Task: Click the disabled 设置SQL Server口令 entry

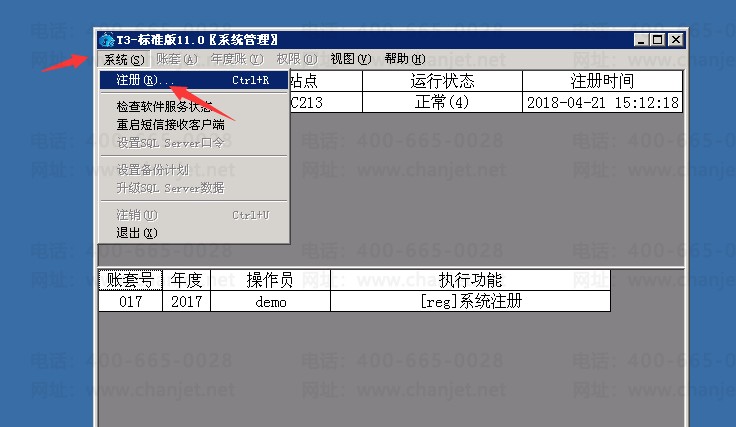Action: (x=194, y=143)
